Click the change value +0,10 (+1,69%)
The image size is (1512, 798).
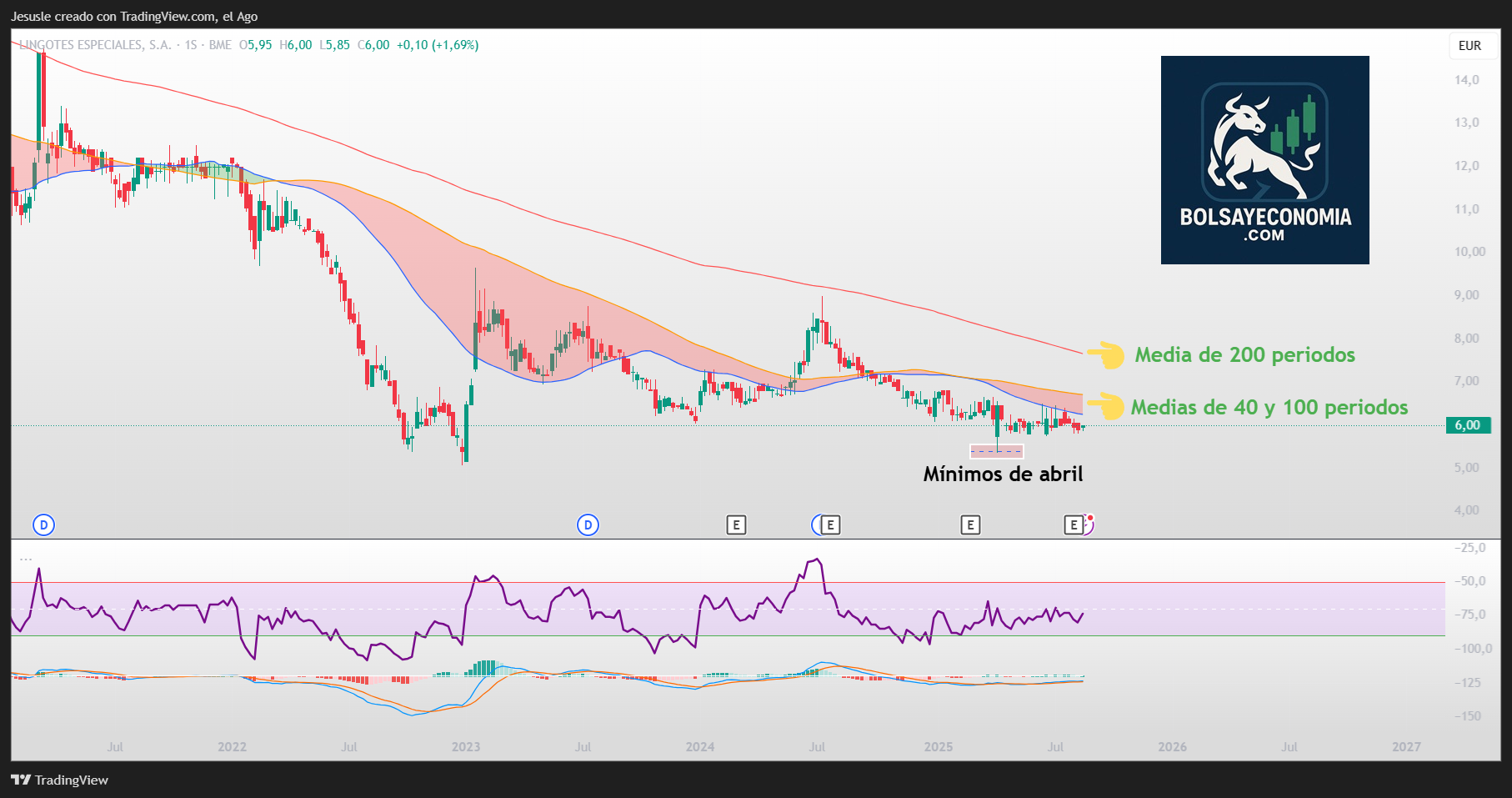438,45
